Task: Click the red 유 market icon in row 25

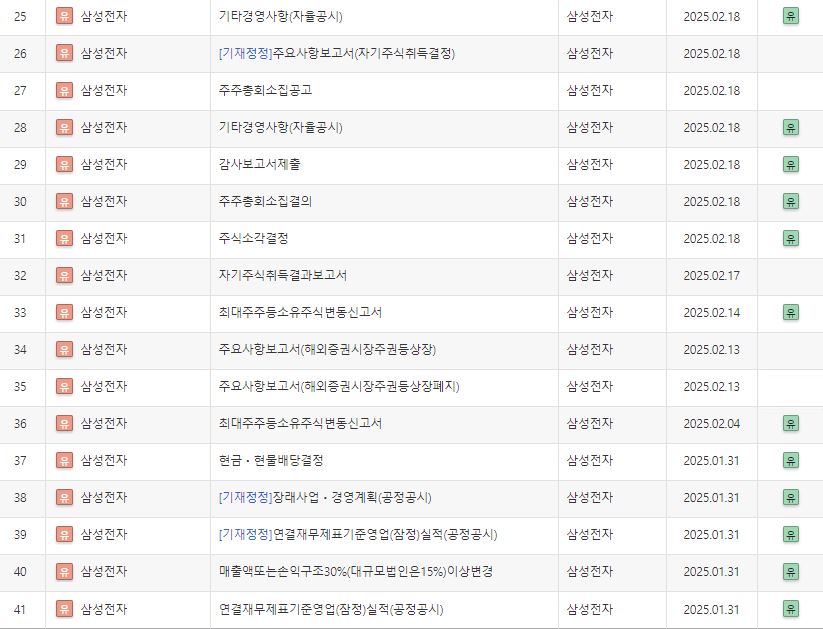Action: click(x=64, y=16)
